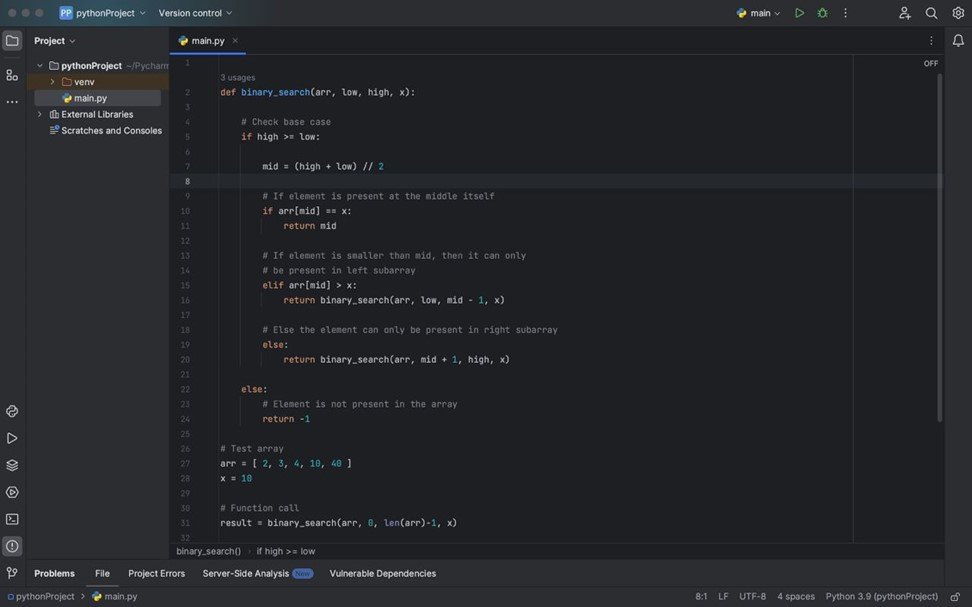
Task: Run 'main' with the green play button
Action: [800, 13]
